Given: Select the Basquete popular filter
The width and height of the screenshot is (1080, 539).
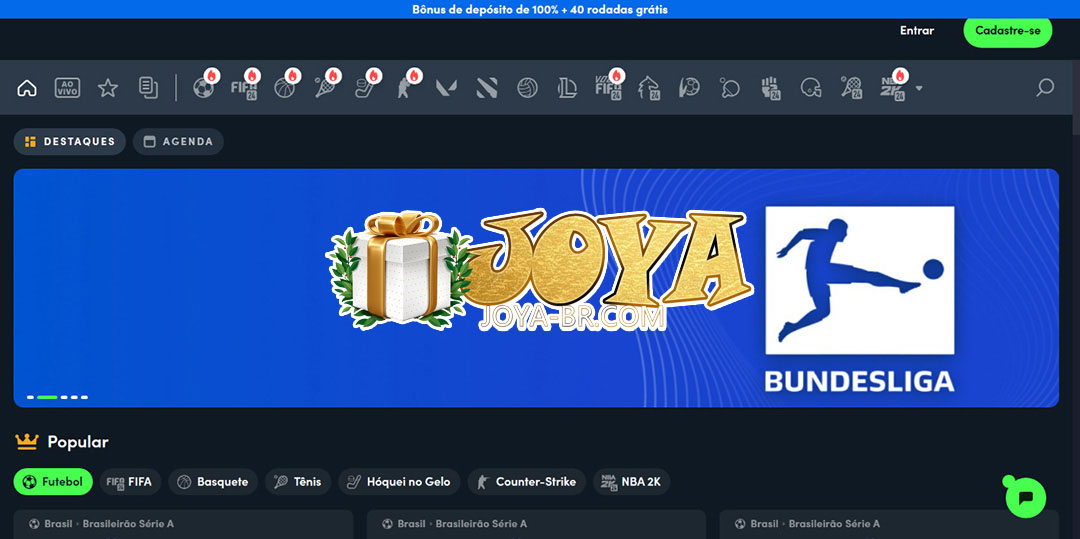Looking at the screenshot, I should pyautogui.click(x=213, y=482).
